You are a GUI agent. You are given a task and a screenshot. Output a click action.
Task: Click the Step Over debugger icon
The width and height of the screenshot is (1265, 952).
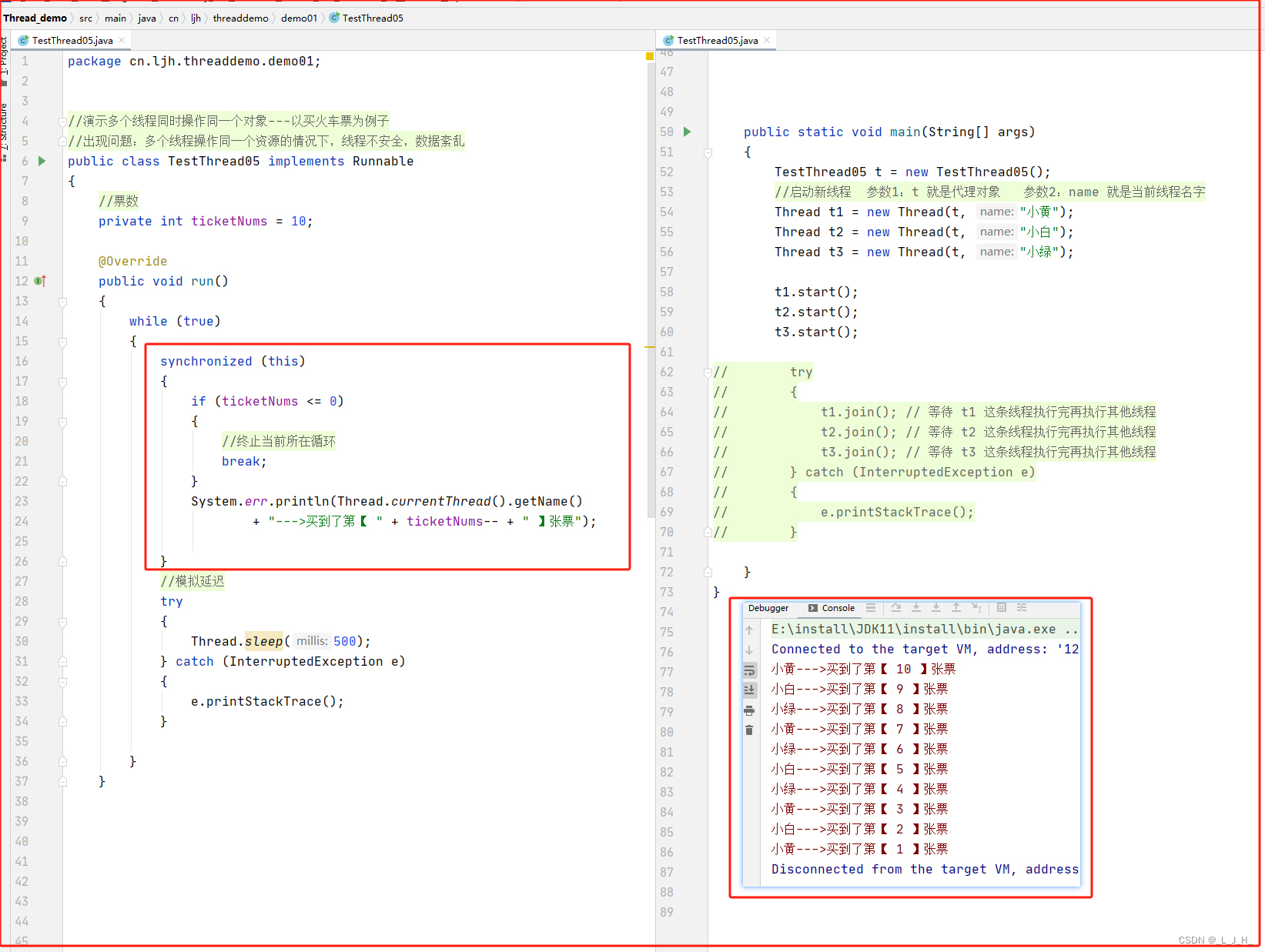pos(896,608)
